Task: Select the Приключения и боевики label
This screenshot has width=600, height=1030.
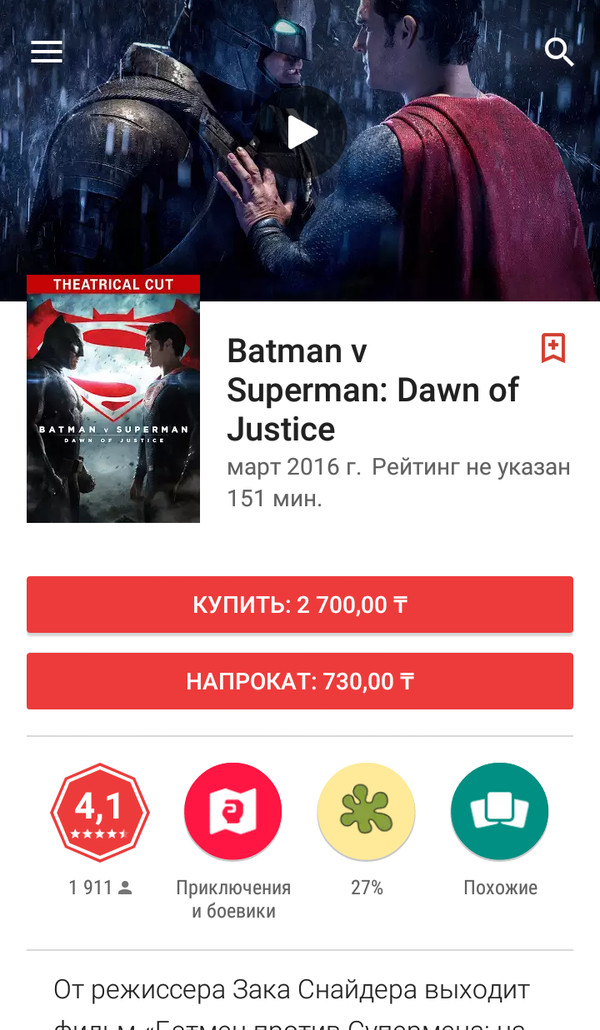Action: click(233, 899)
